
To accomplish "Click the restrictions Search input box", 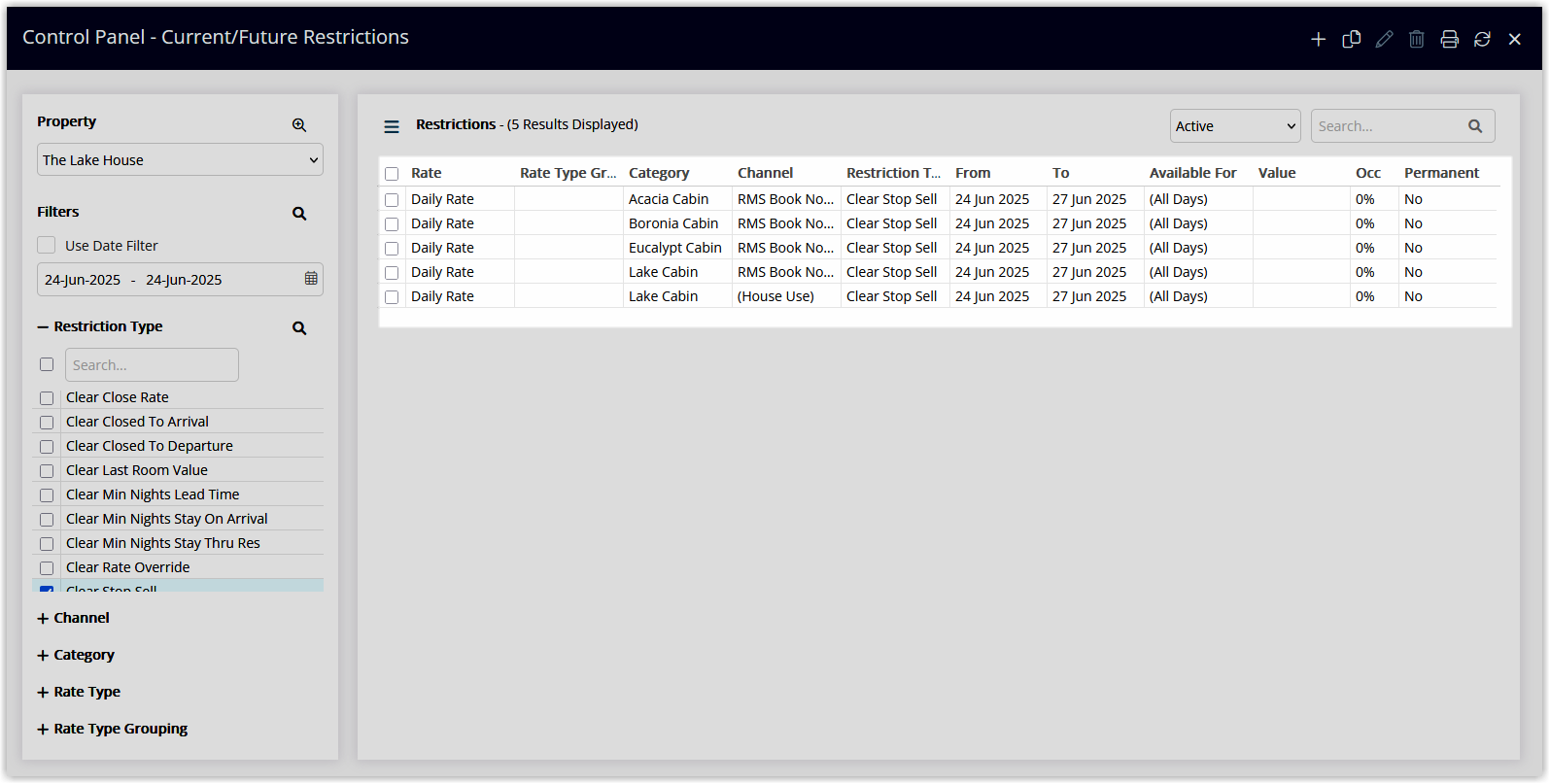I will point(1402,126).
